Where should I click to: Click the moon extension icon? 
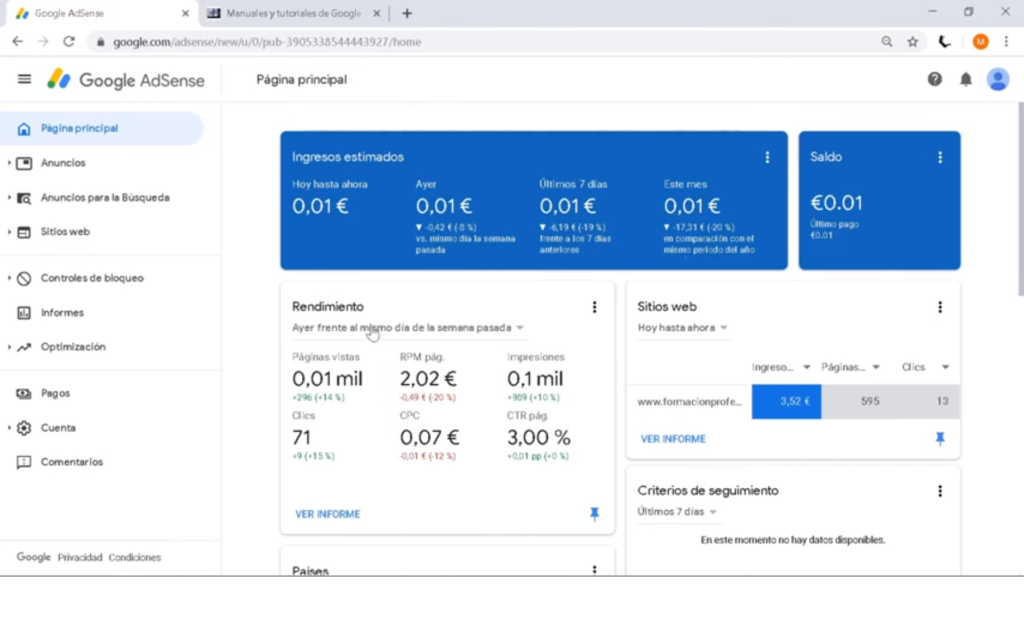click(944, 42)
